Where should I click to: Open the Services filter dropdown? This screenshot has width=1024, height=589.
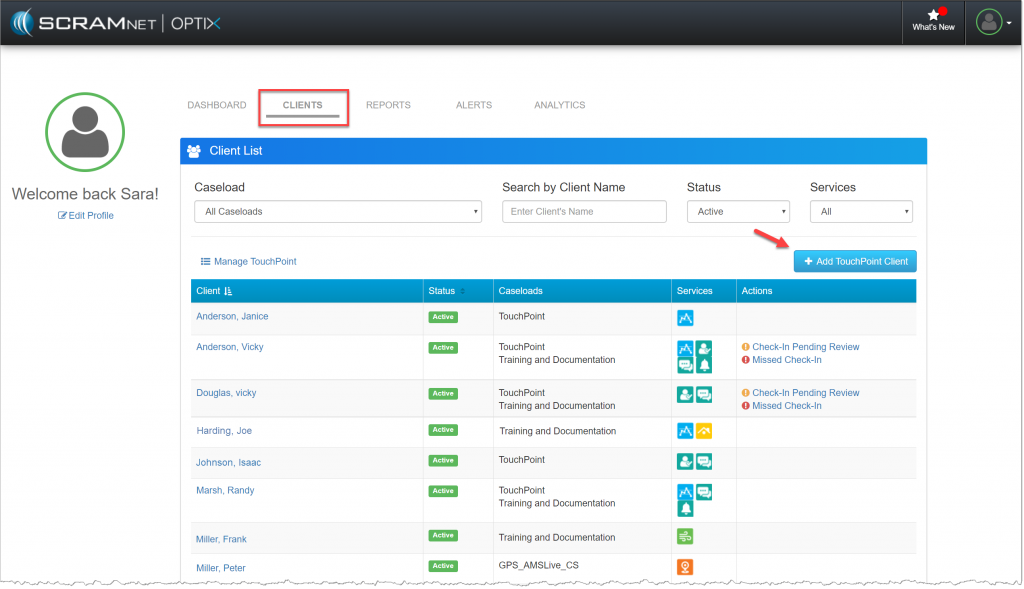point(861,211)
